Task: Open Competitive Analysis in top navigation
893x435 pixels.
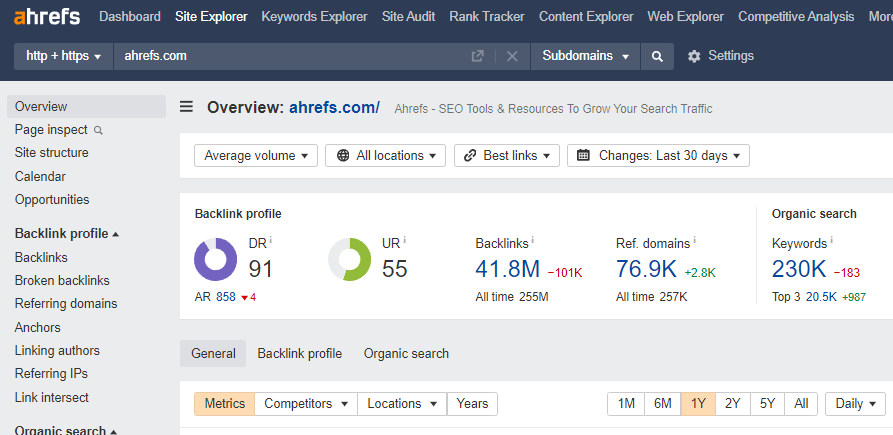Action: point(796,17)
